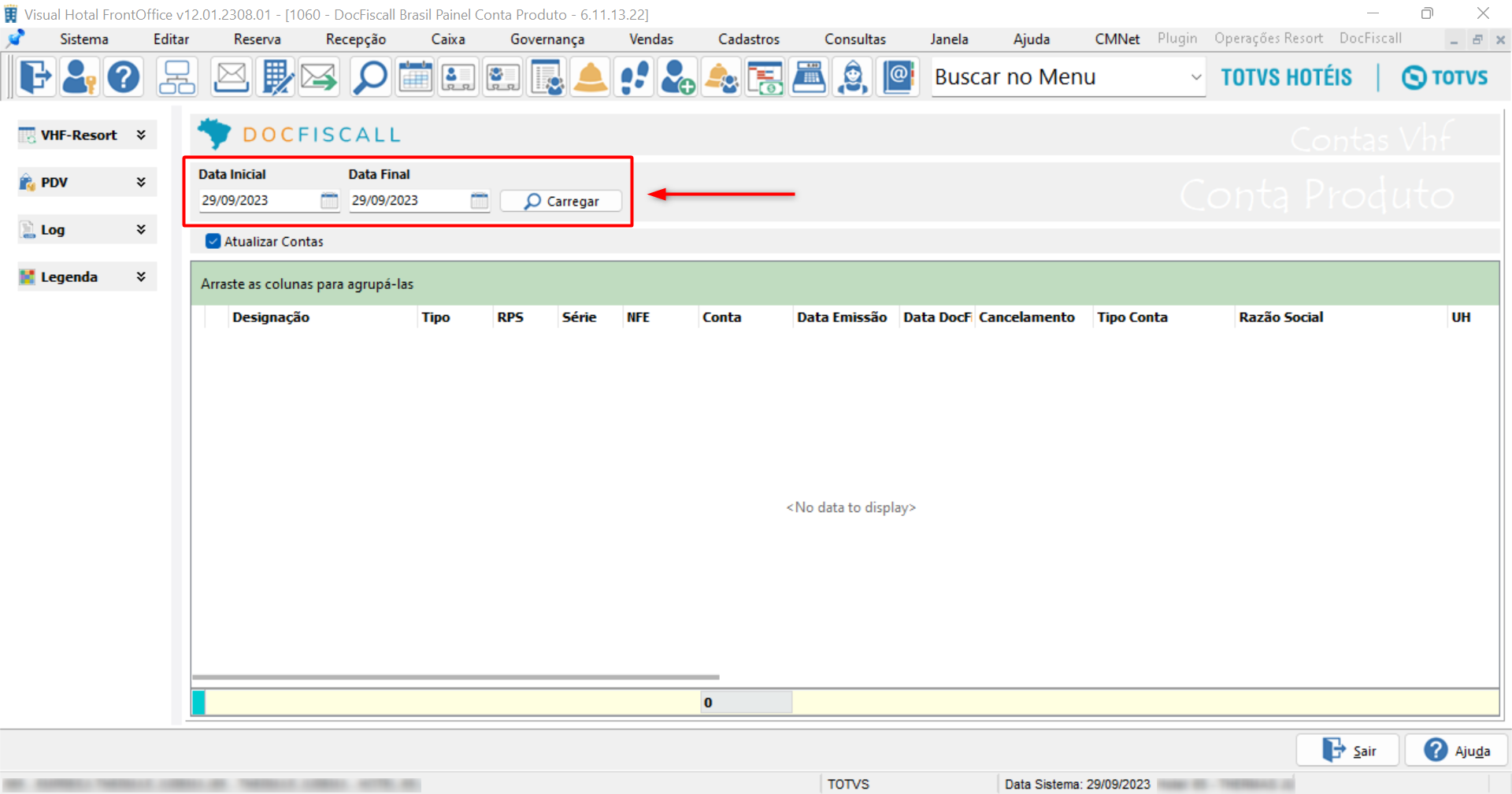The height and width of the screenshot is (794, 1512).
Task: Click the add person plus icon
Action: [677, 77]
